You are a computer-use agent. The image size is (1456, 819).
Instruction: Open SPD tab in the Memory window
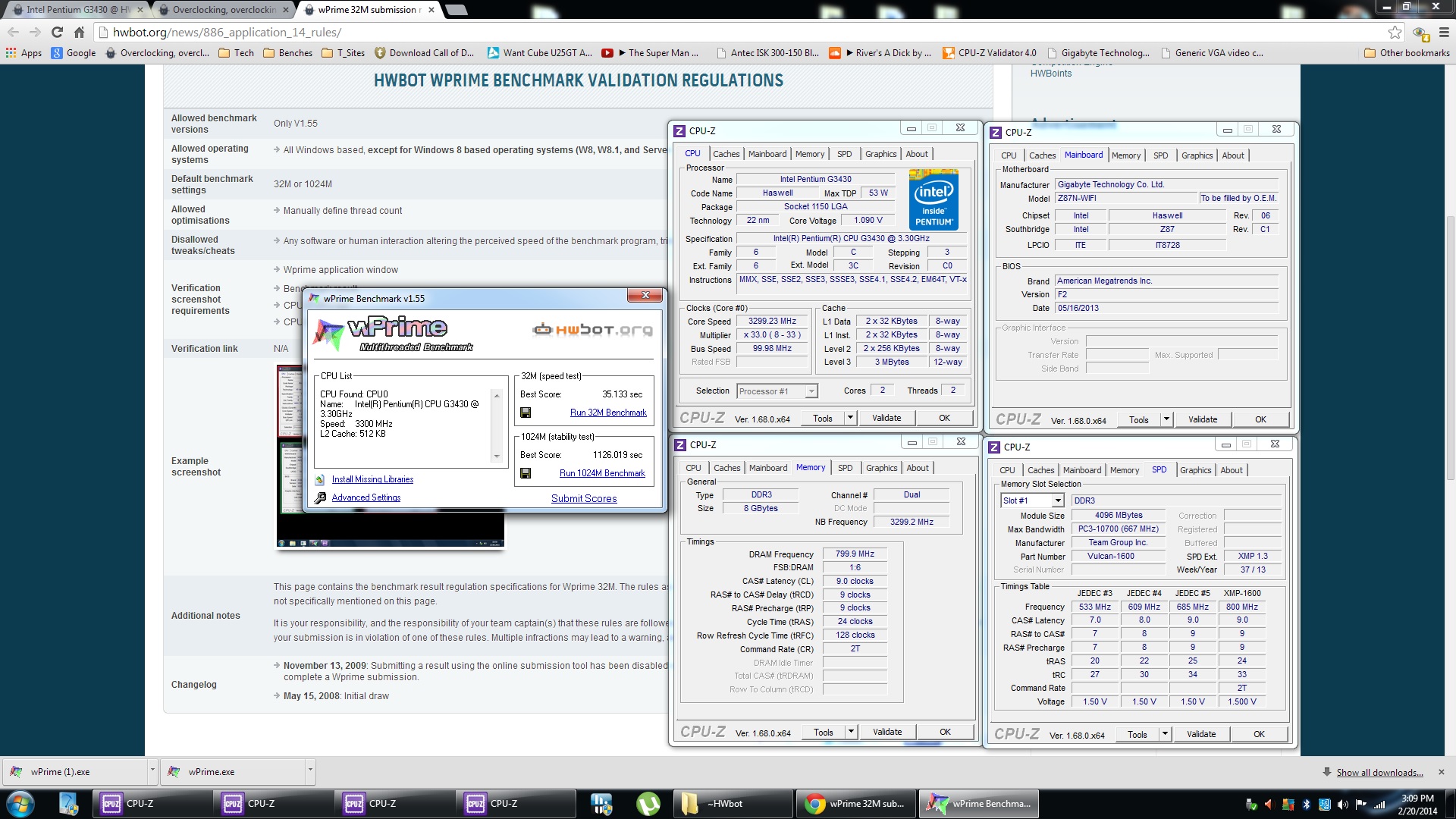click(845, 468)
